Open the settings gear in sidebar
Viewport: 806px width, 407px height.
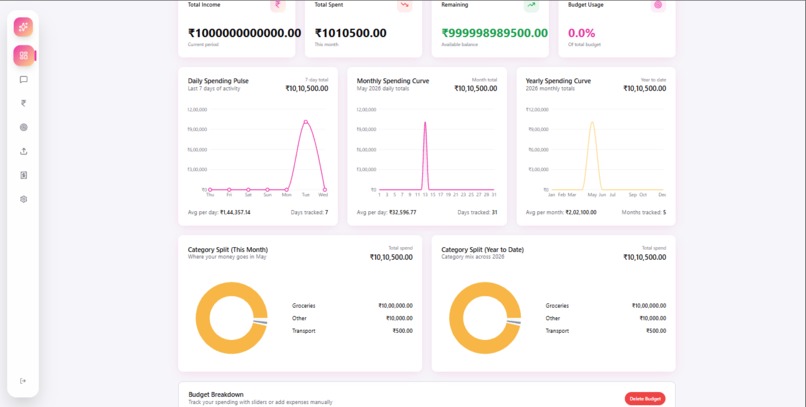(24, 199)
